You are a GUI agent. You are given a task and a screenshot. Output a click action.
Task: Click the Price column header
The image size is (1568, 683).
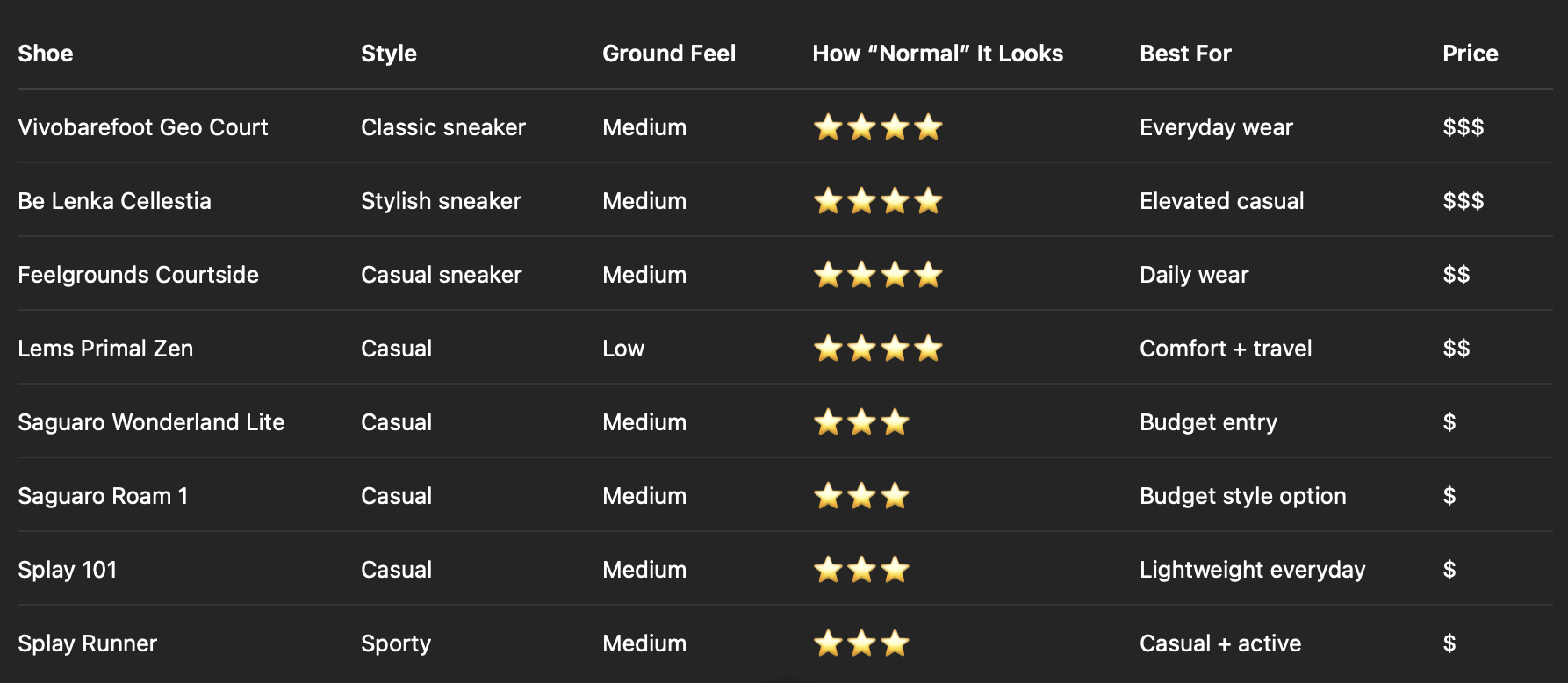1471,54
